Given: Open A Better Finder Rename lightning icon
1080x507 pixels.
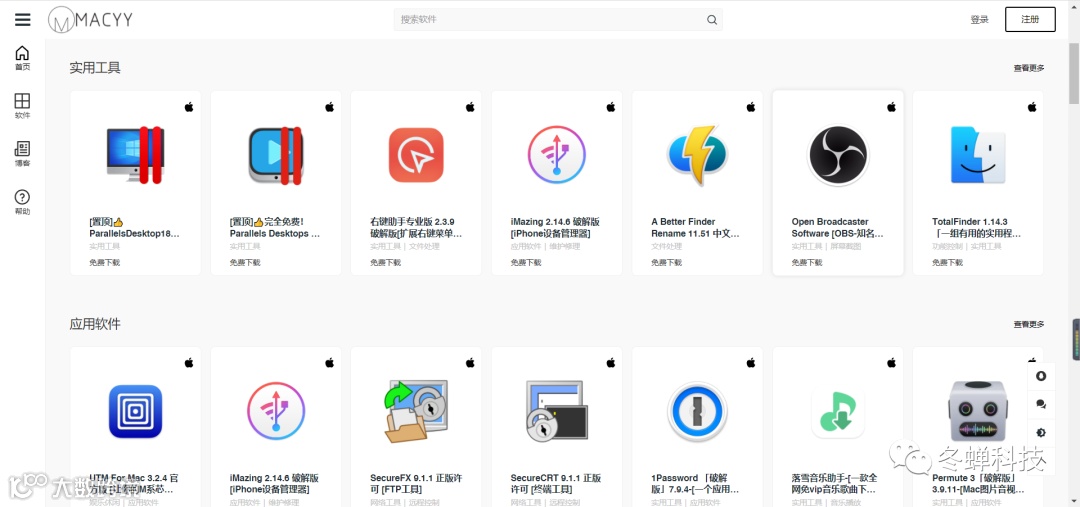Looking at the screenshot, I should [x=697, y=155].
